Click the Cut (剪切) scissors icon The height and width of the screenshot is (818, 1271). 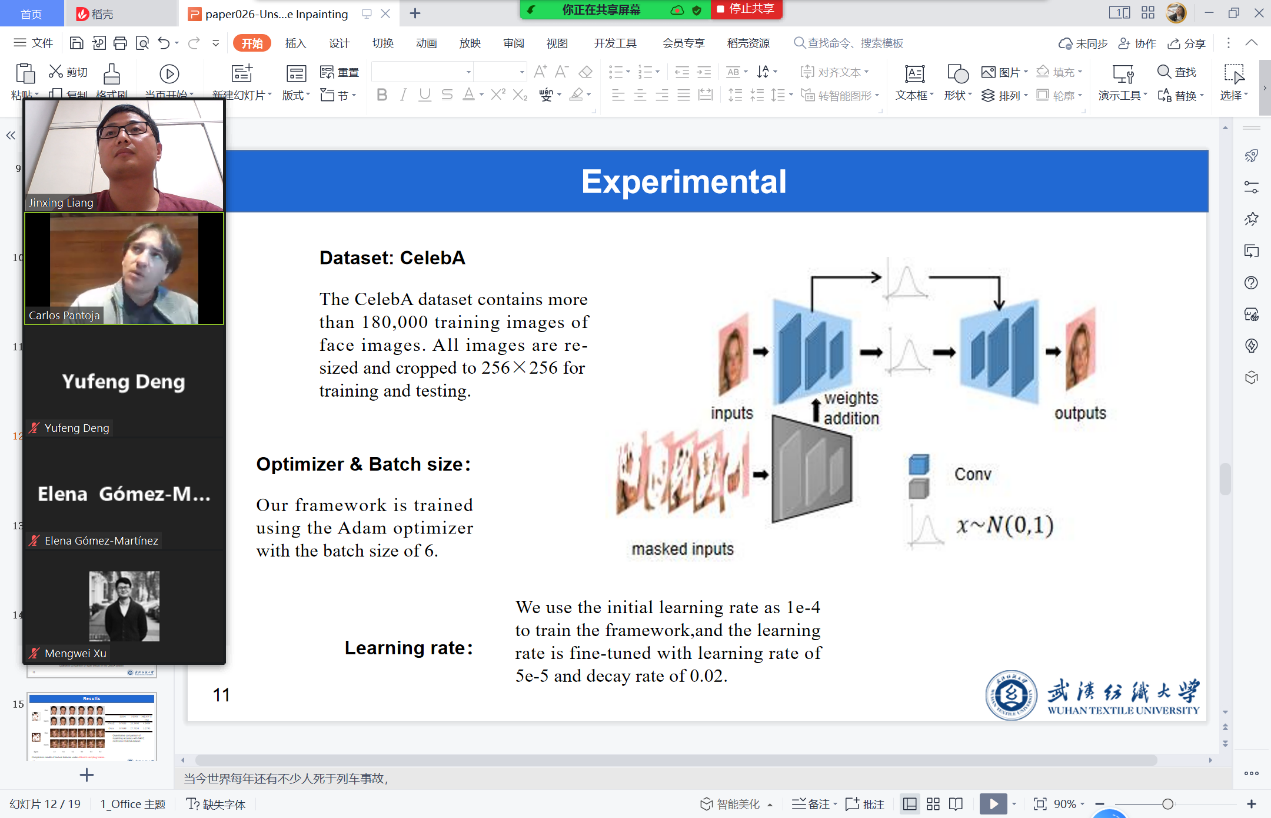56,72
